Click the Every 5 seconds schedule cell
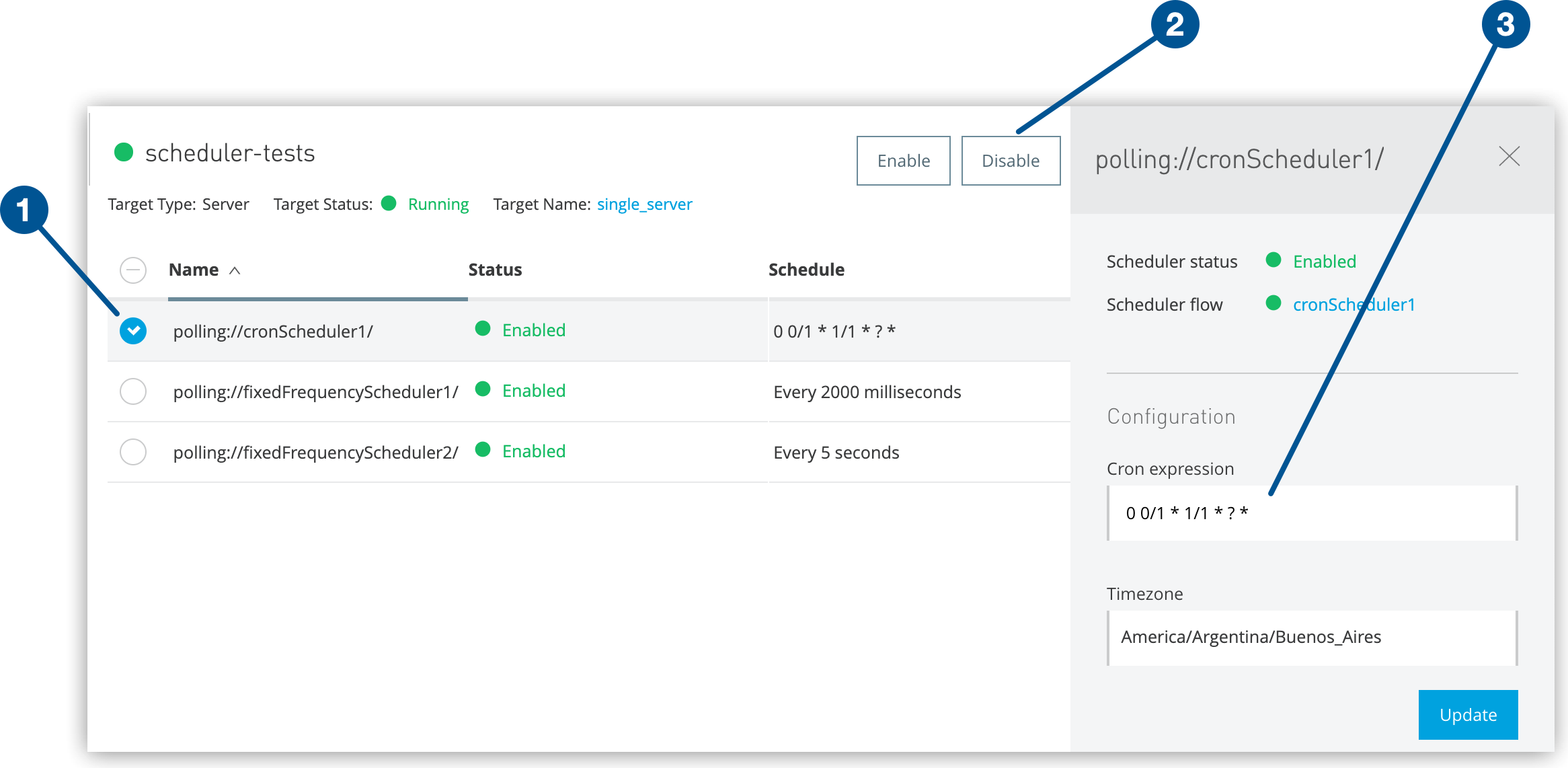The width and height of the screenshot is (1568, 768). (x=836, y=453)
